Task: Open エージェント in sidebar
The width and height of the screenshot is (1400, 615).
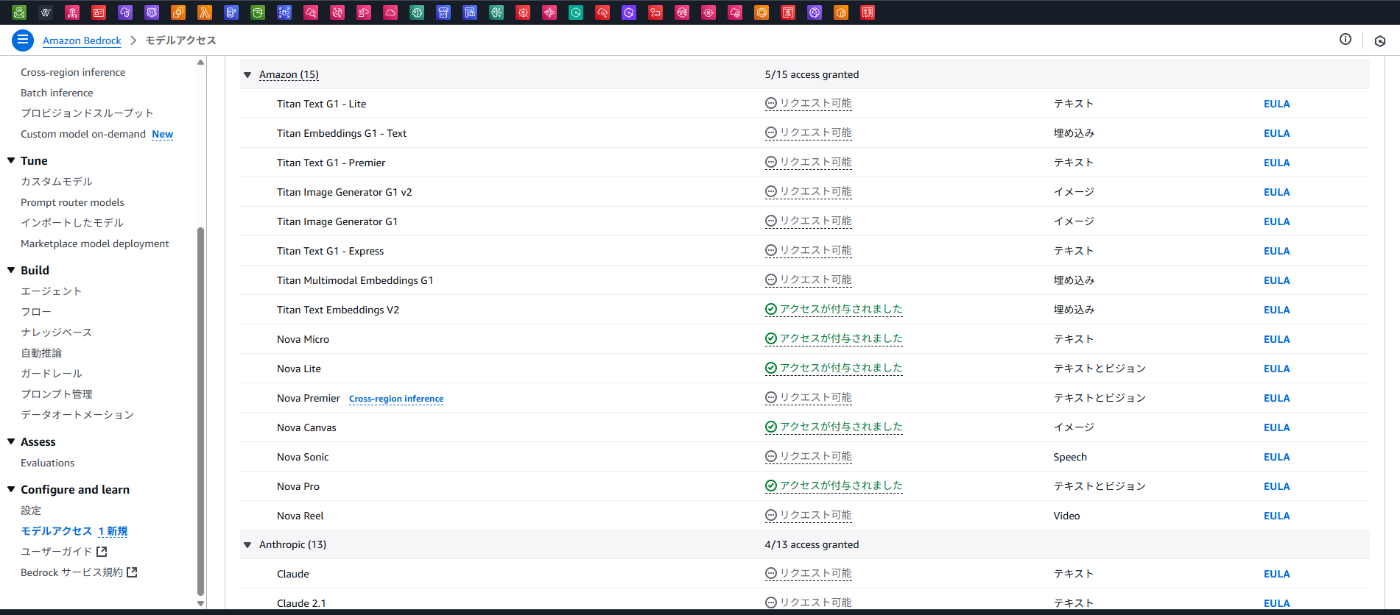Action: click(51, 291)
